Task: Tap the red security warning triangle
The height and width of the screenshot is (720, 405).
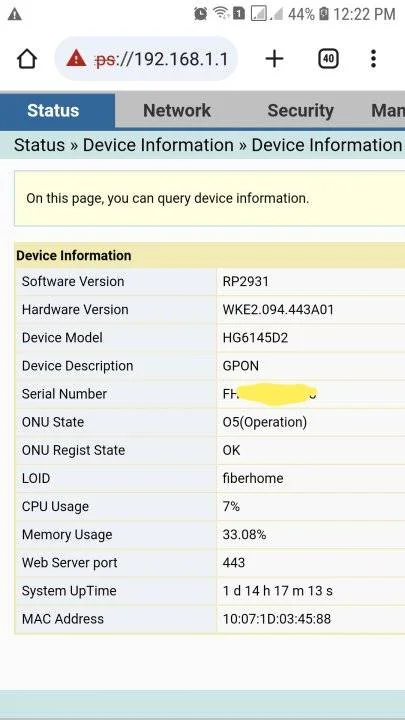Action: coord(76,58)
